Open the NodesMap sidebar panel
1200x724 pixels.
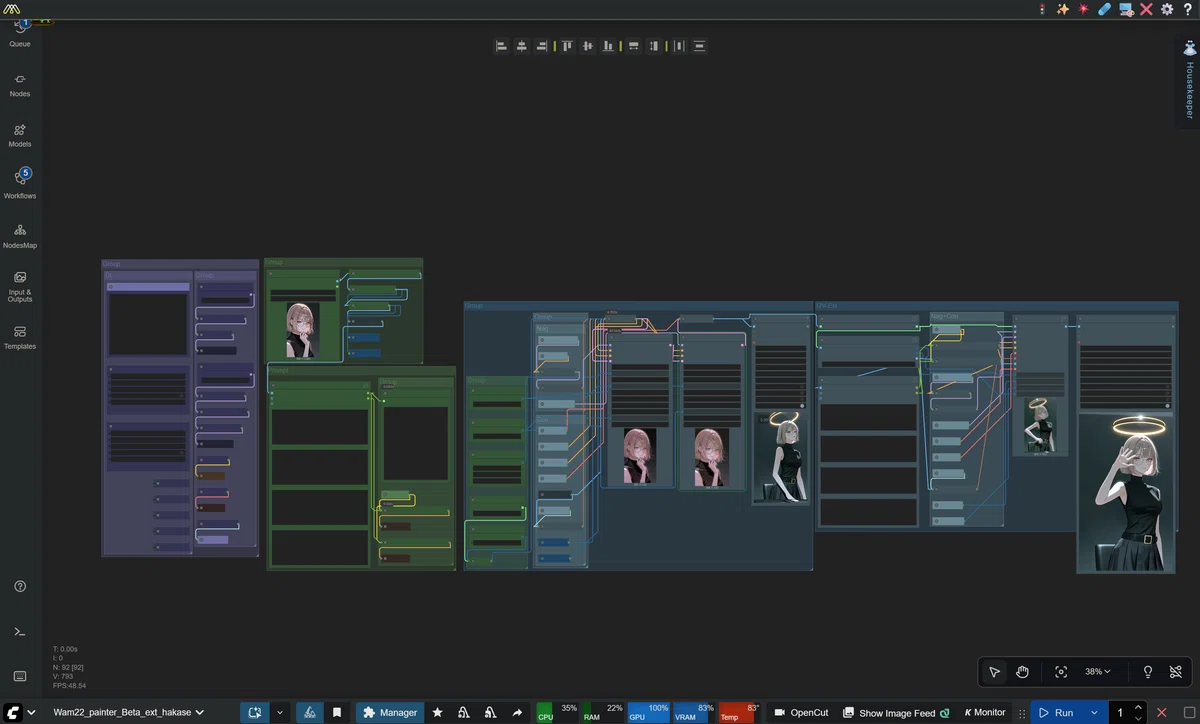[20, 236]
